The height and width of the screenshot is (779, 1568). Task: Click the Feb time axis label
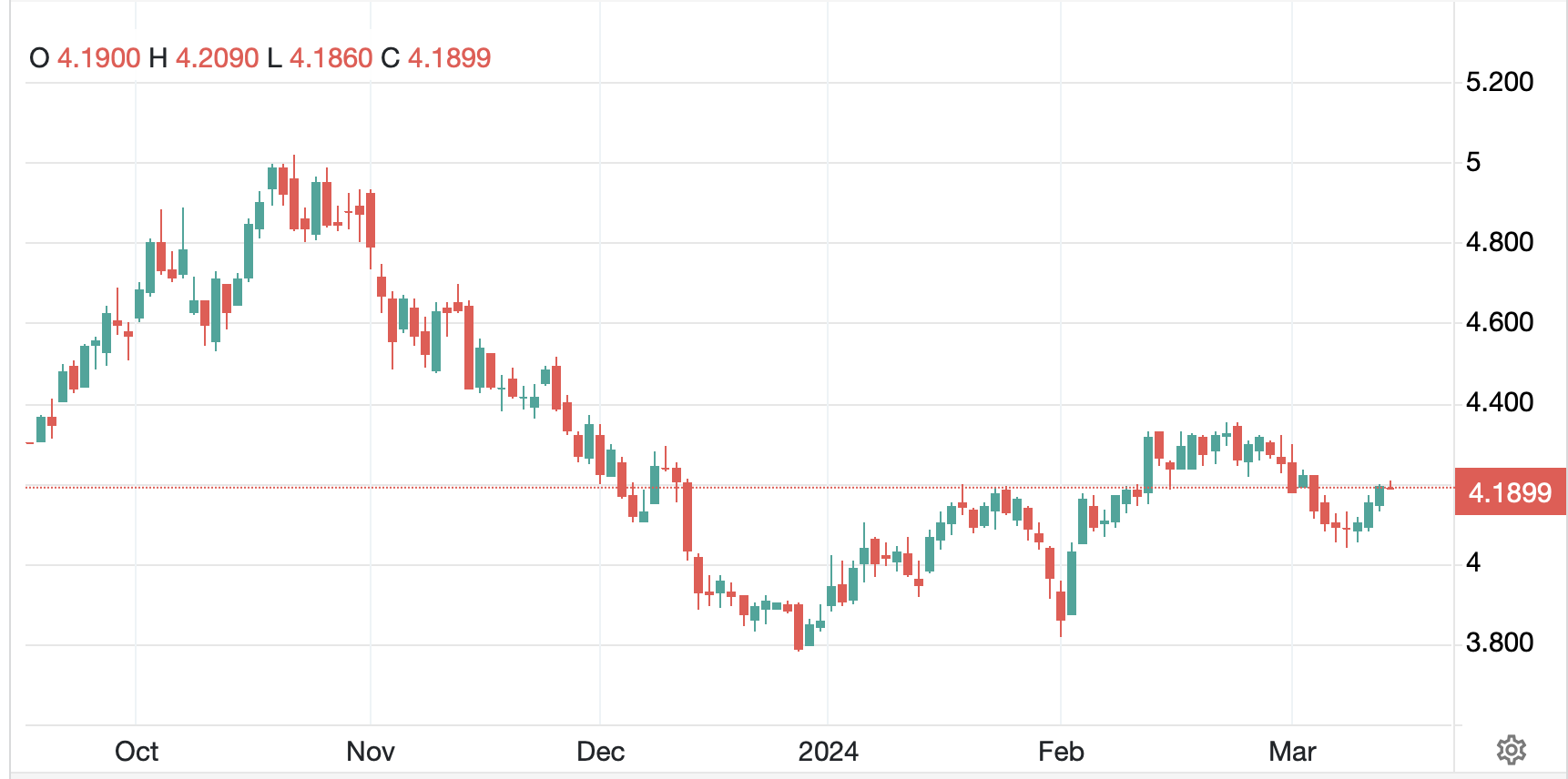click(x=1061, y=752)
